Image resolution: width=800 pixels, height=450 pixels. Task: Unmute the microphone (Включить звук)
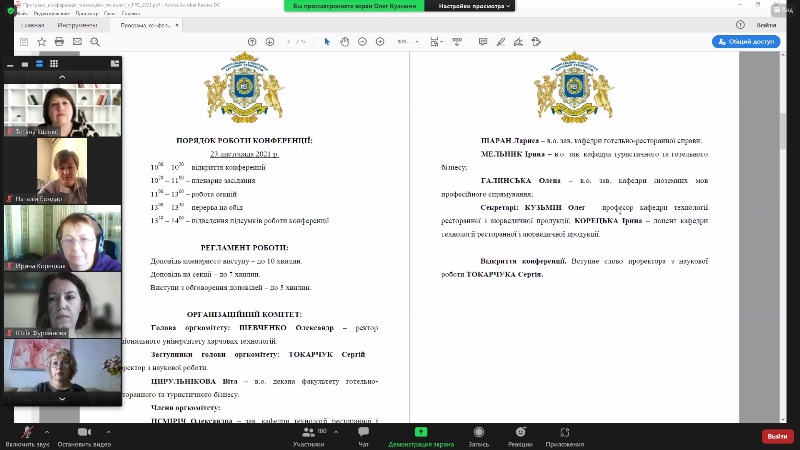(x=28, y=436)
